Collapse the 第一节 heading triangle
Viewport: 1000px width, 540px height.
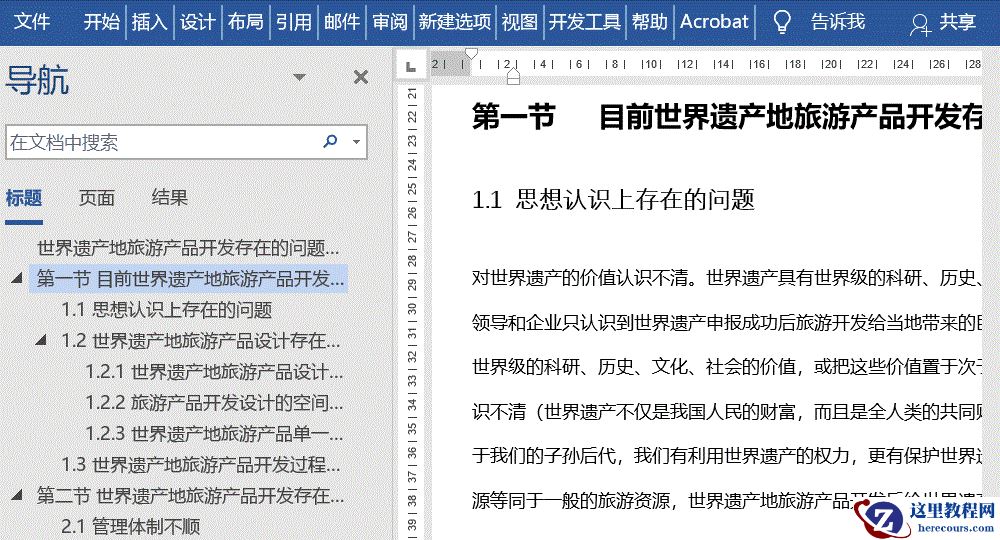point(17,278)
